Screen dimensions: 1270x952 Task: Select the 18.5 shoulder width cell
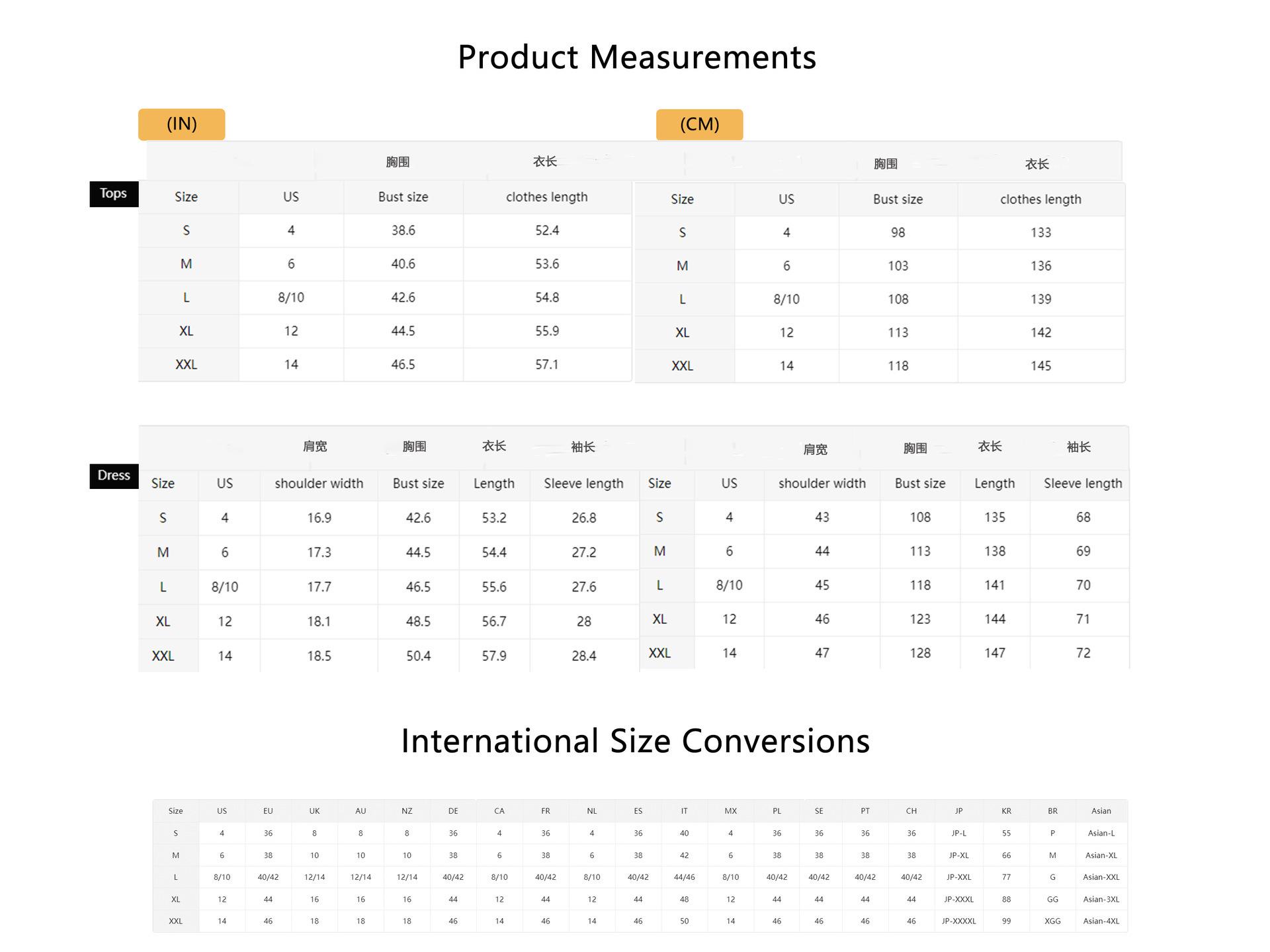[319, 656]
